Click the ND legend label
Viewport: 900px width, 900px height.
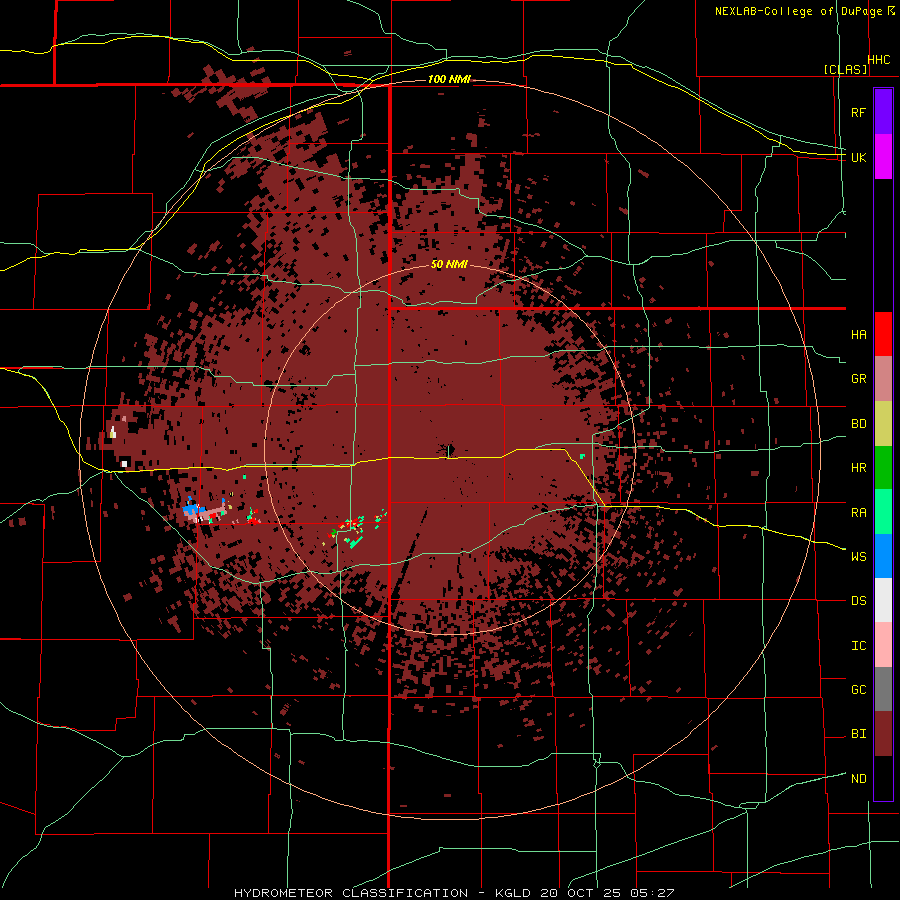pyautogui.click(x=858, y=778)
